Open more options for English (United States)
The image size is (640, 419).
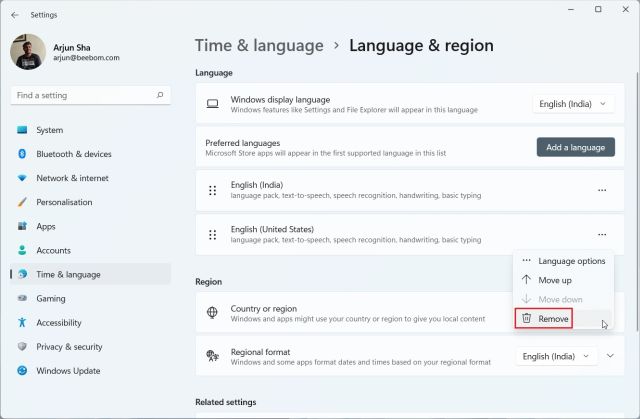tap(602, 235)
